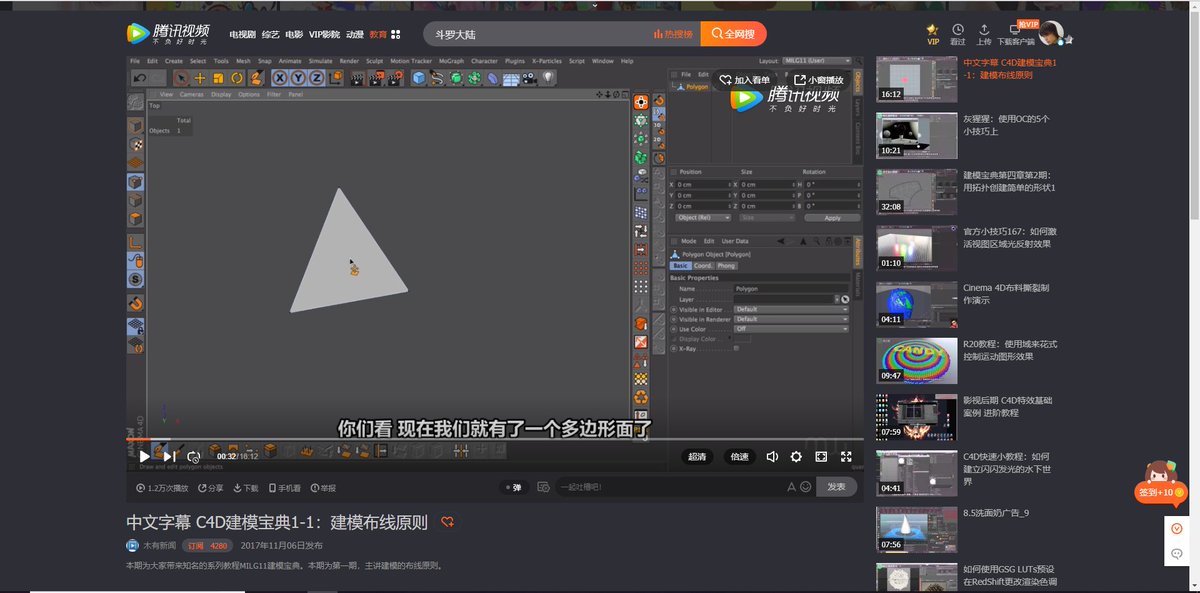This screenshot has width=1200, height=593.
Task: Click the 举报 report icon
Action: [x=323, y=488]
